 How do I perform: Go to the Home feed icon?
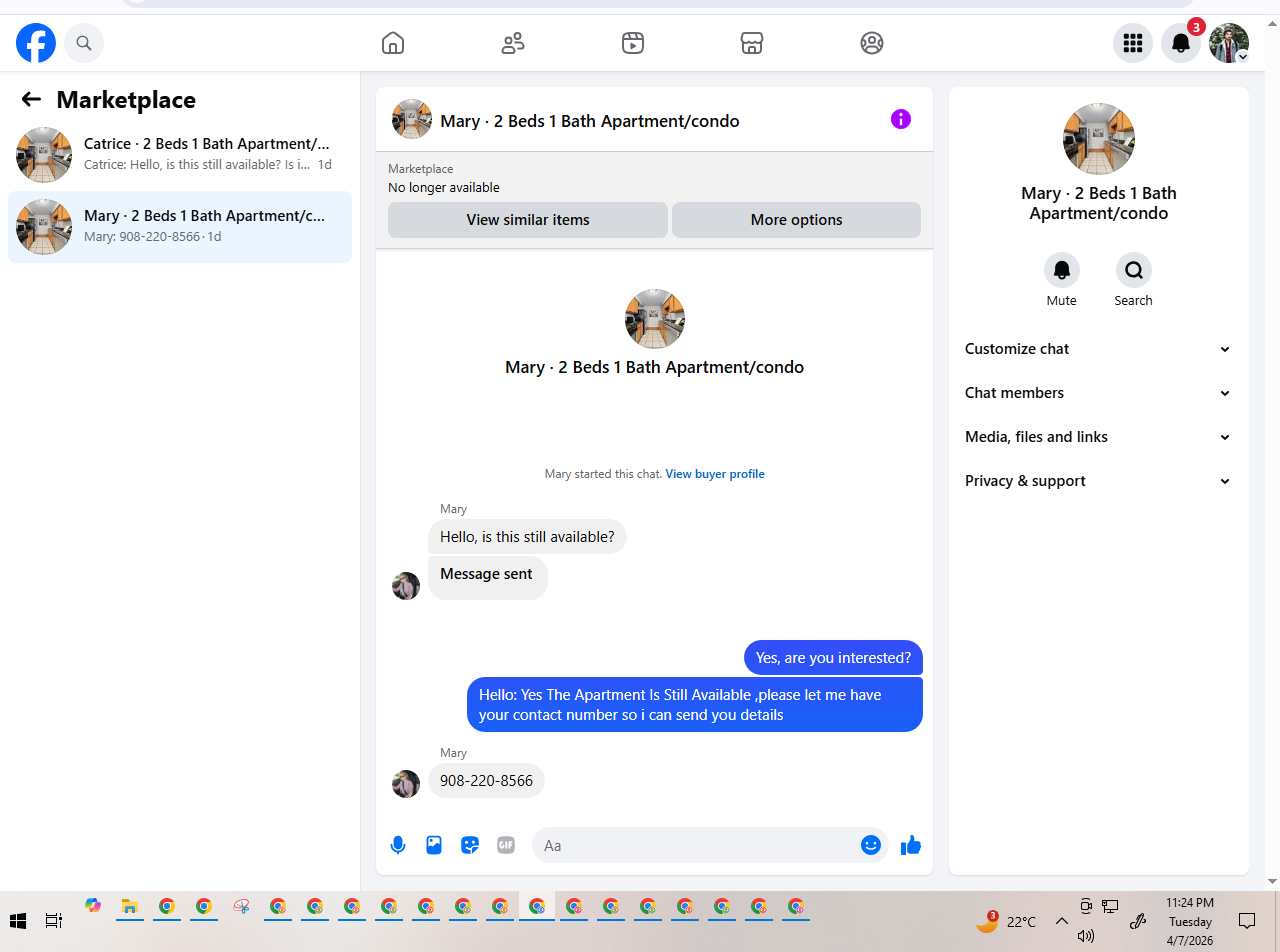click(x=393, y=43)
